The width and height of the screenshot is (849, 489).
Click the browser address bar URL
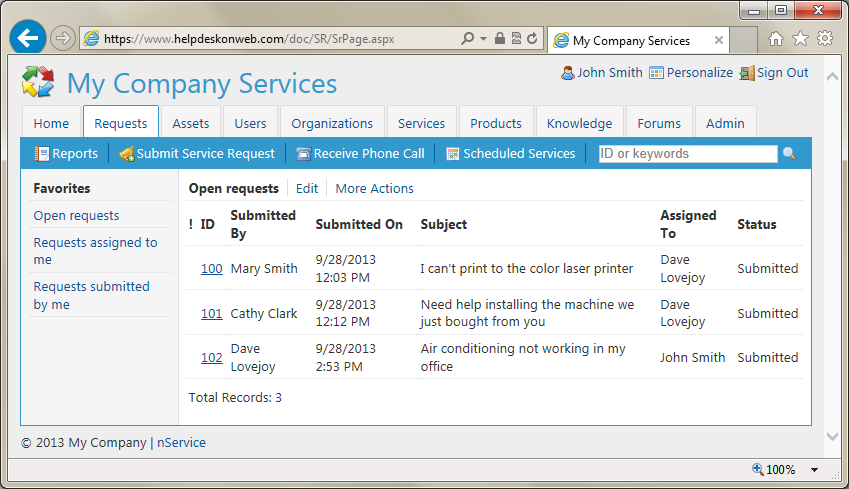pos(249,39)
